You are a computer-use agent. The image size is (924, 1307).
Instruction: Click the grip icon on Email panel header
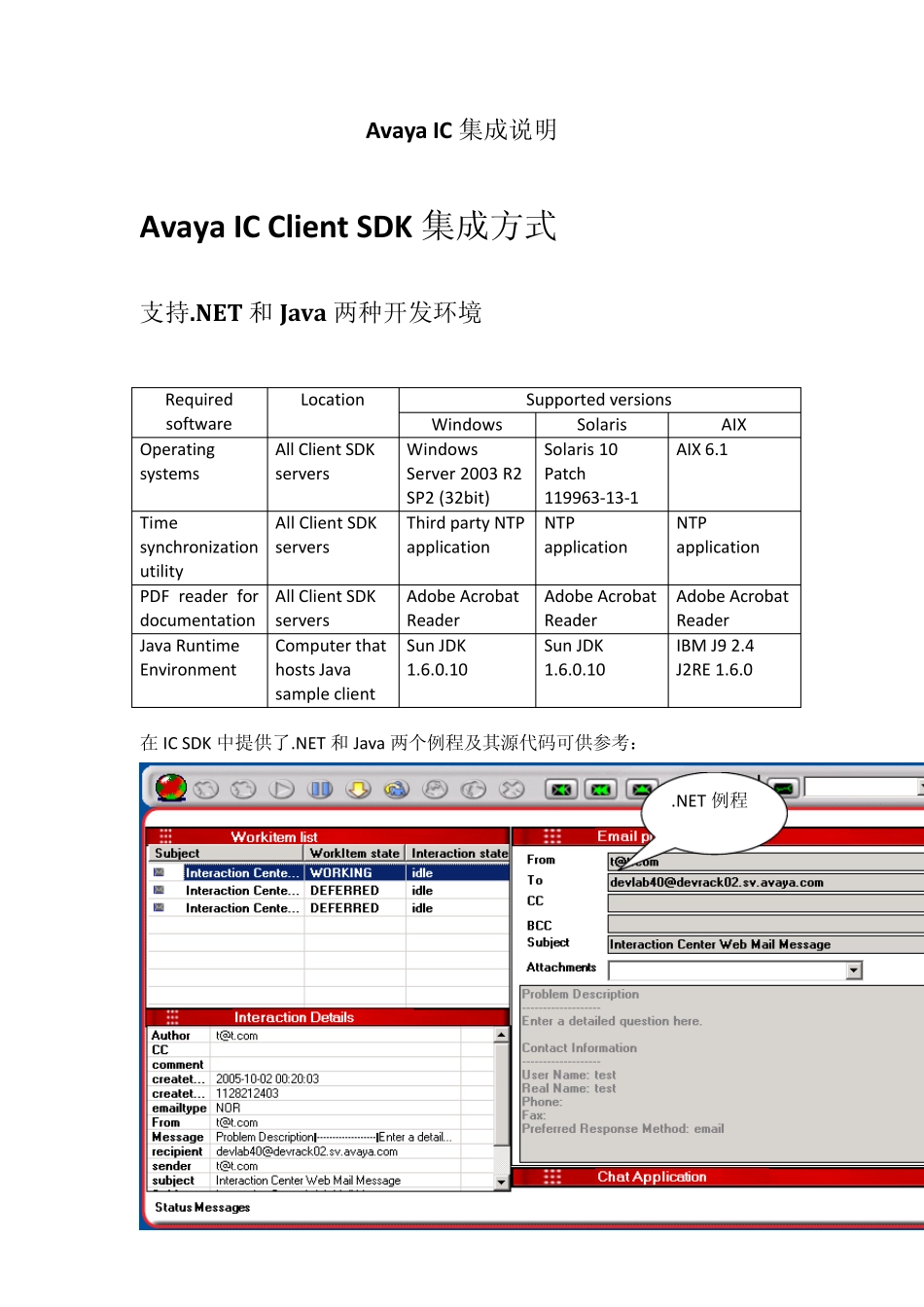click(552, 836)
